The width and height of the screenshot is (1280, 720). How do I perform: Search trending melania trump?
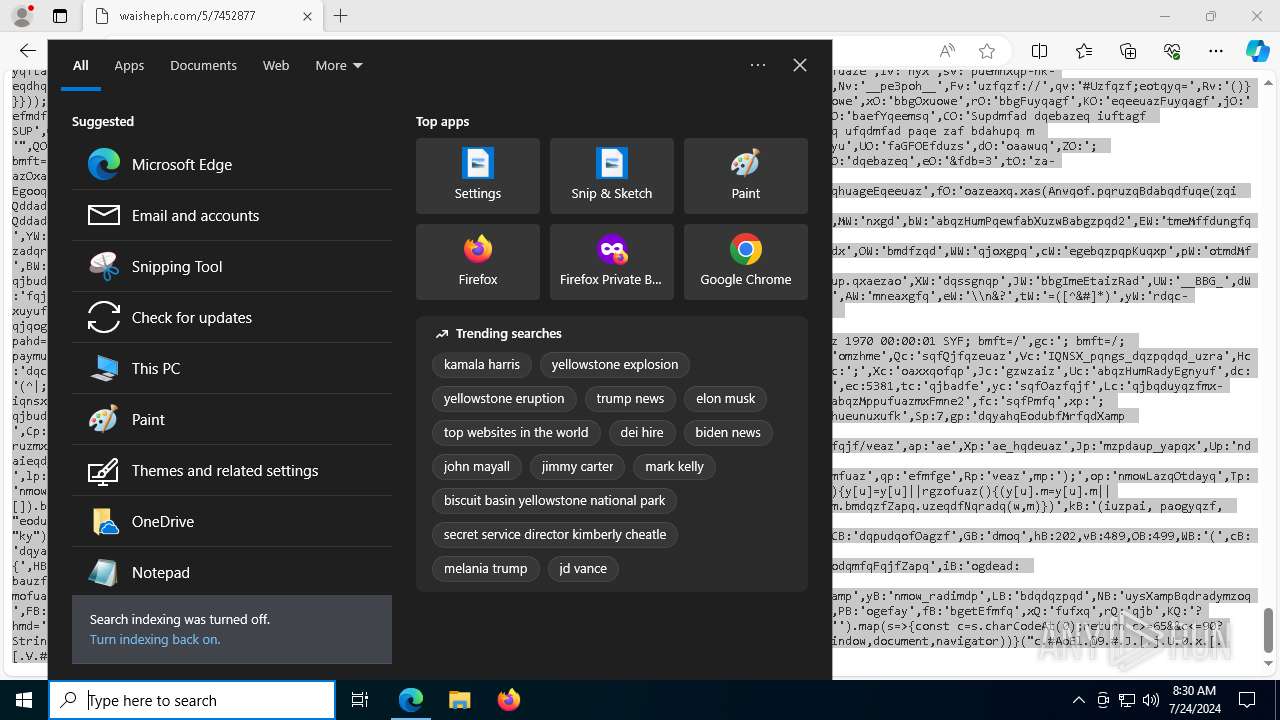coord(486,568)
